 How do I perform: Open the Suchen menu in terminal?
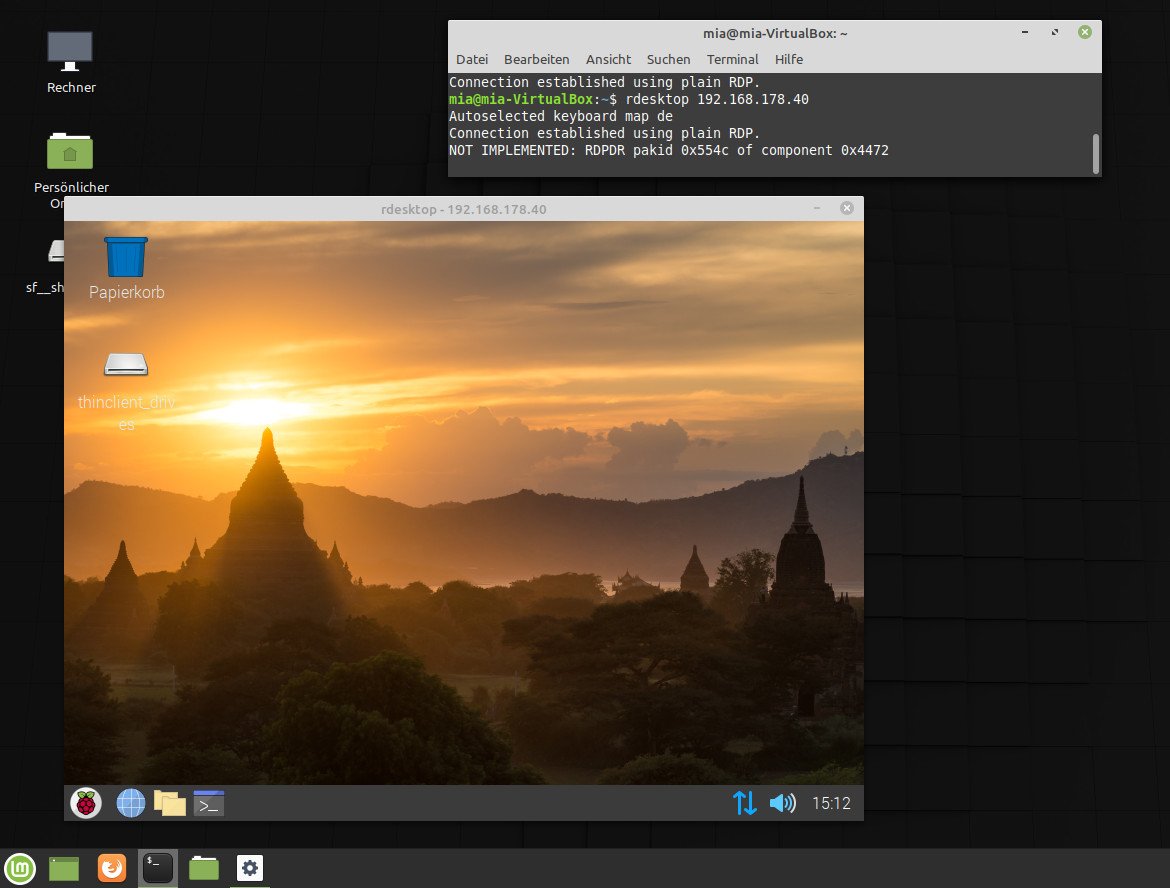[x=669, y=59]
